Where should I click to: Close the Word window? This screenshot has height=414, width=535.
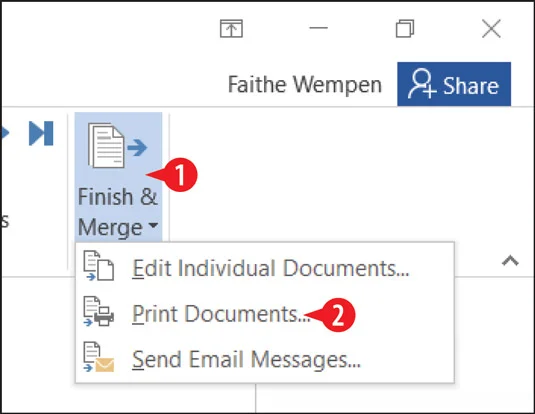tap(491, 28)
